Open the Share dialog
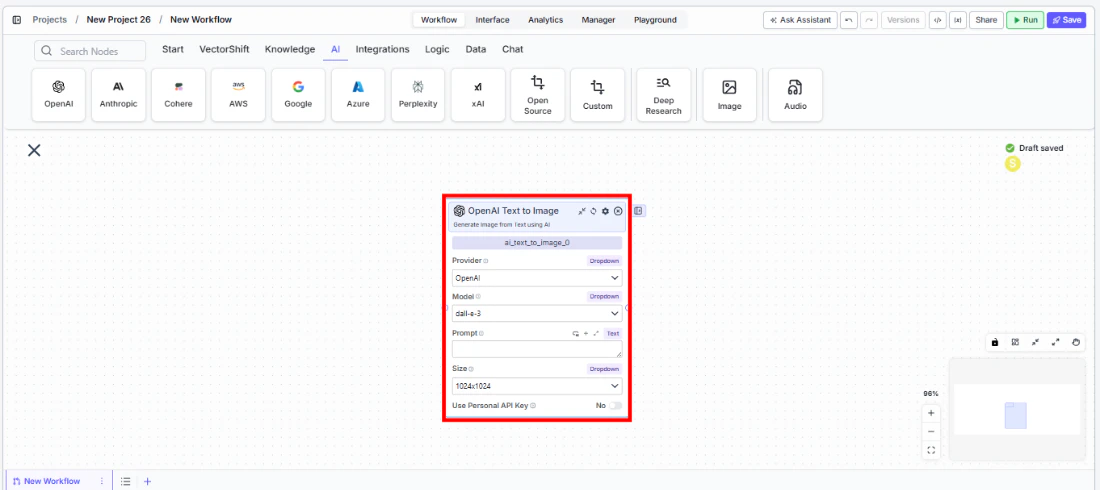1100x490 pixels. (986, 20)
